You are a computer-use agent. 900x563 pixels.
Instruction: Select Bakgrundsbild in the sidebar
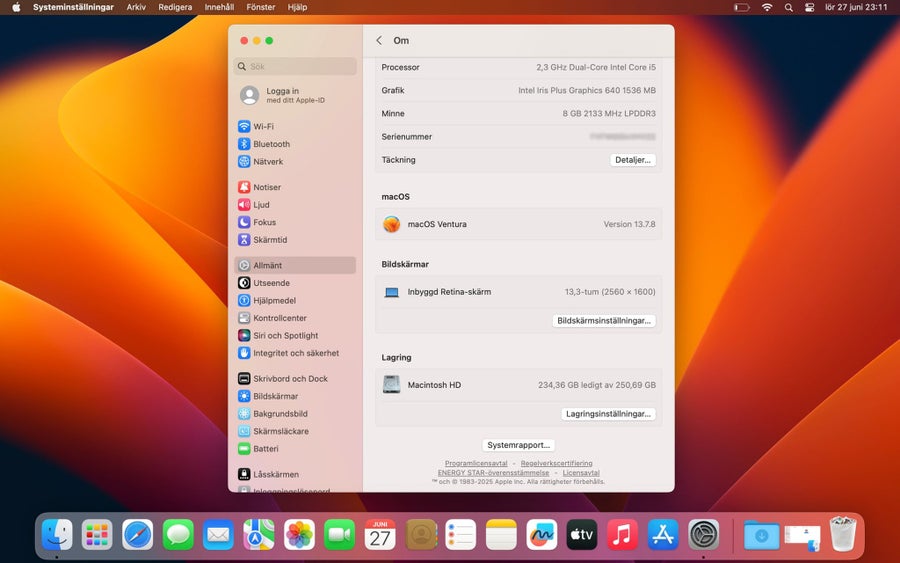pos(295,413)
